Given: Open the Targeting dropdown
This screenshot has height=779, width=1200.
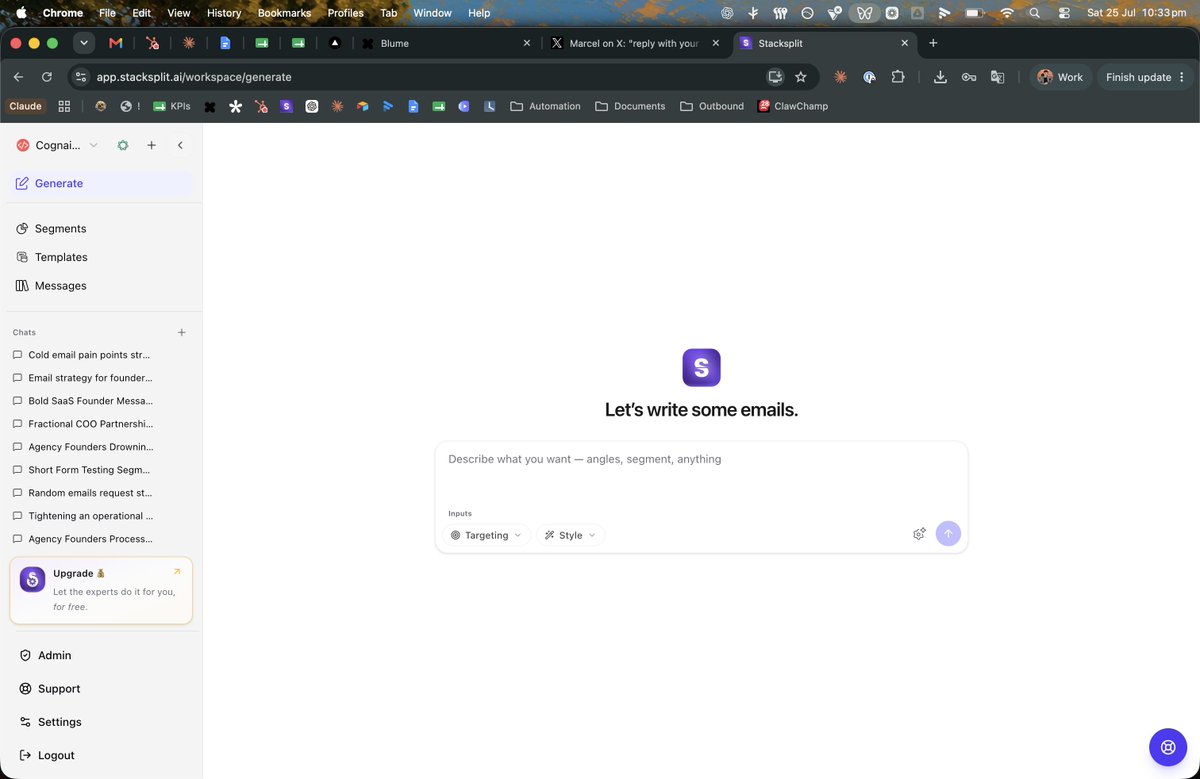Looking at the screenshot, I should tap(486, 535).
